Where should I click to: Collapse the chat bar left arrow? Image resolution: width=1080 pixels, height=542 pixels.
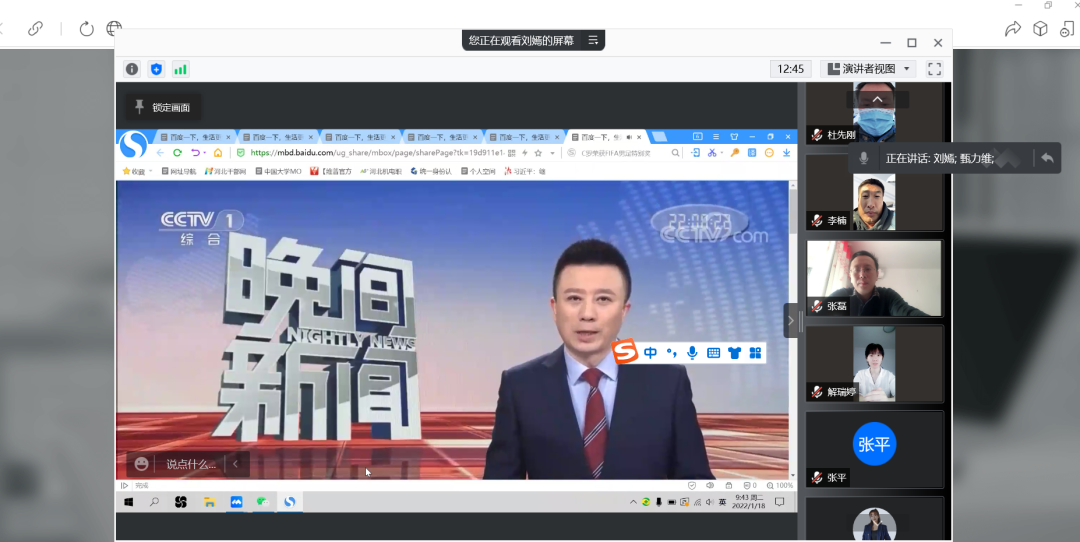click(x=236, y=463)
